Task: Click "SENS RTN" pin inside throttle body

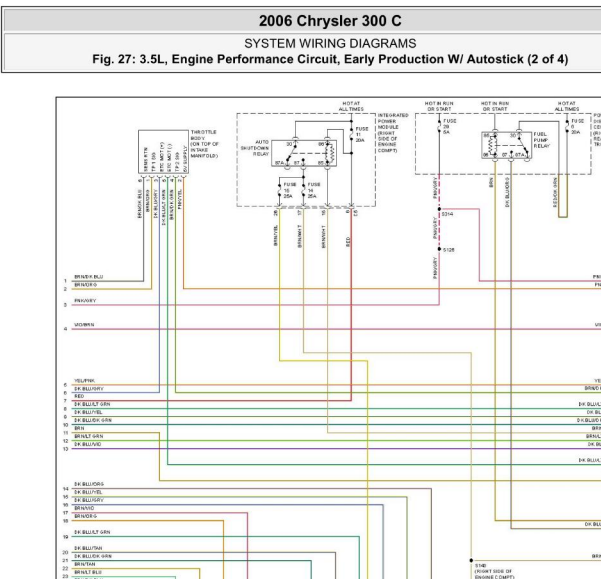Action: (x=145, y=159)
